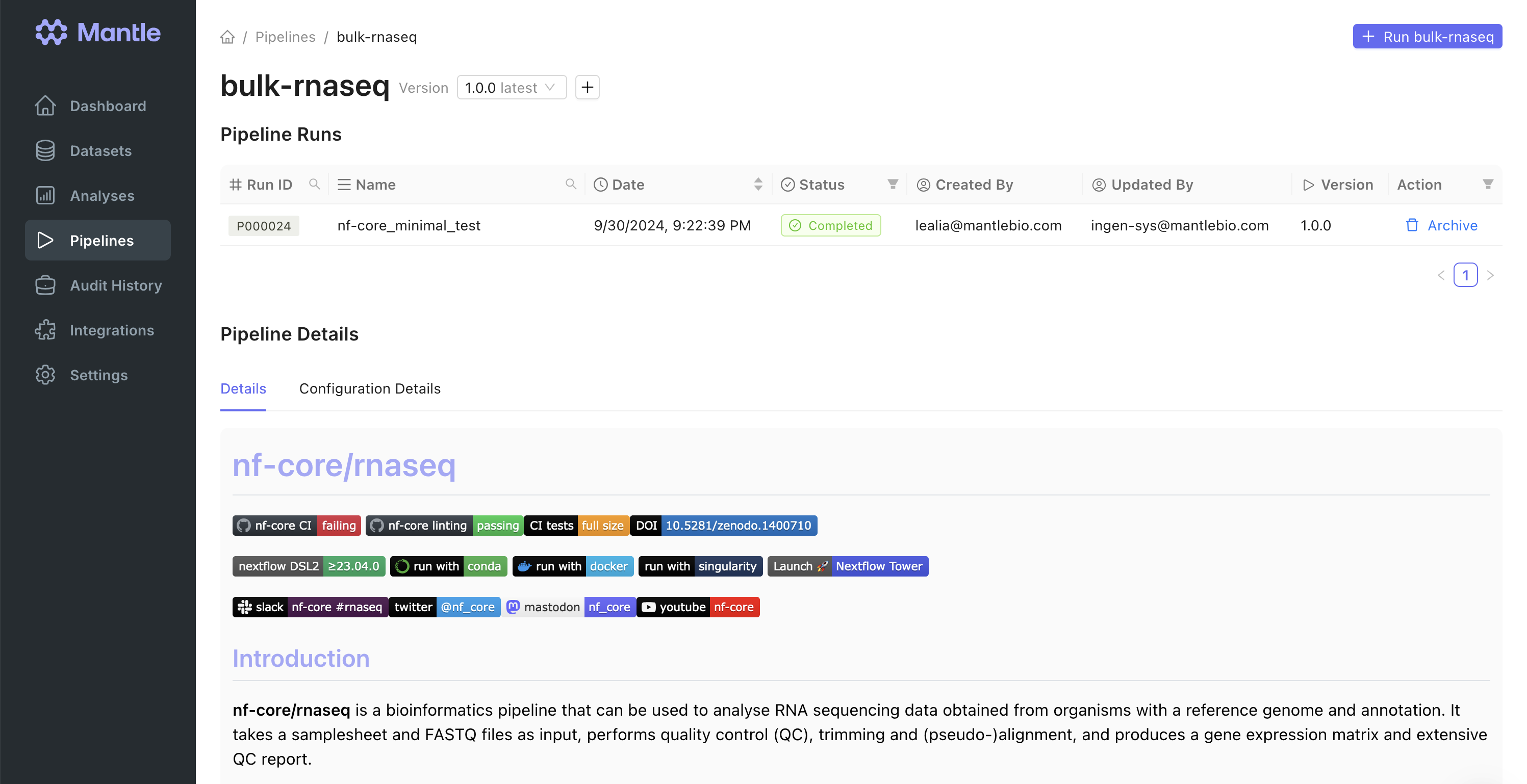Viewport: 1527px width, 784px height.
Task: Click the add version plus icon
Action: [x=587, y=88]
